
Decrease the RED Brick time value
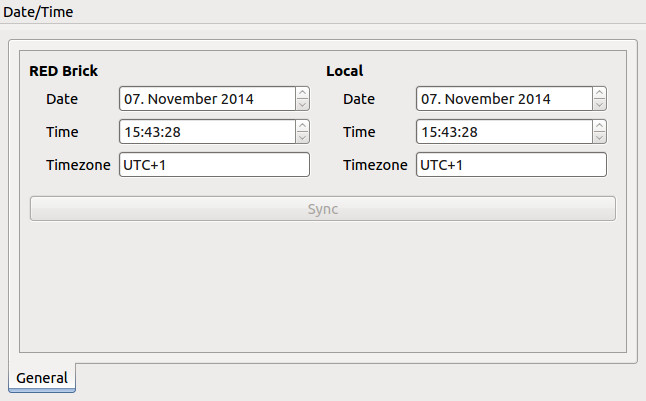tap(302, 137)
